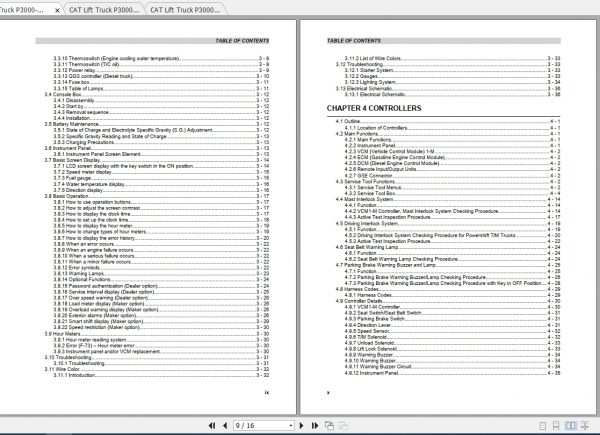Screen dimensions: 600x435
Task: Go to the previous page
Action: pyautogui.click(x=225, y=425)
